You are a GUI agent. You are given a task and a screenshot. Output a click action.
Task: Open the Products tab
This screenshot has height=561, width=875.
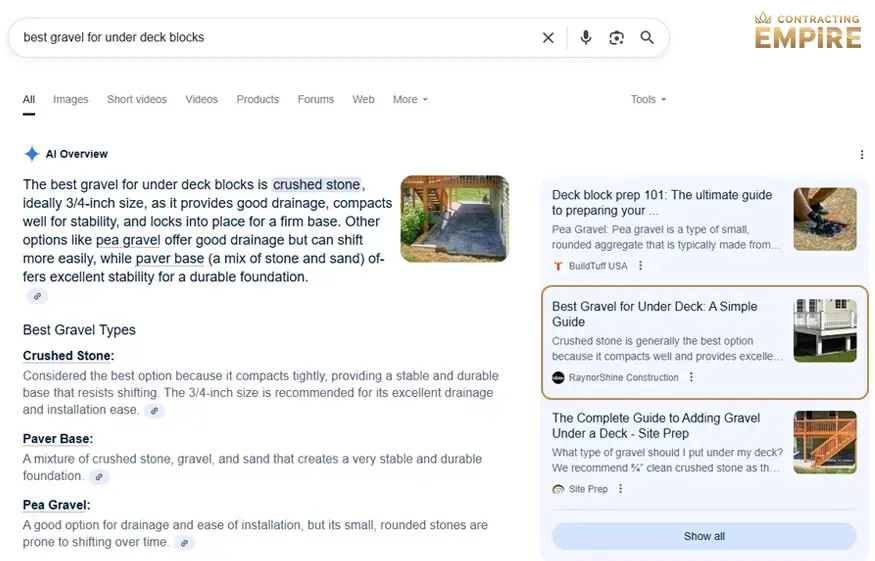click(x=257, y=99)
